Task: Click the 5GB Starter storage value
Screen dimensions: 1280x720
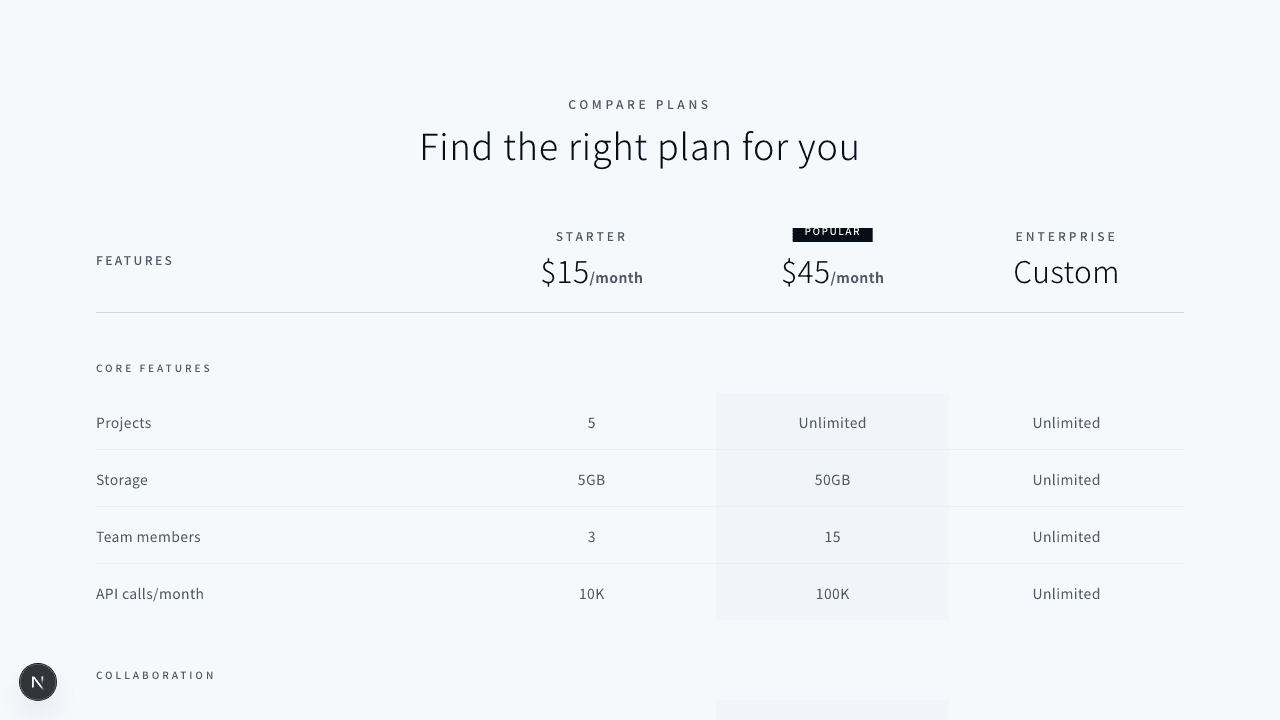Action: point(591,480)
